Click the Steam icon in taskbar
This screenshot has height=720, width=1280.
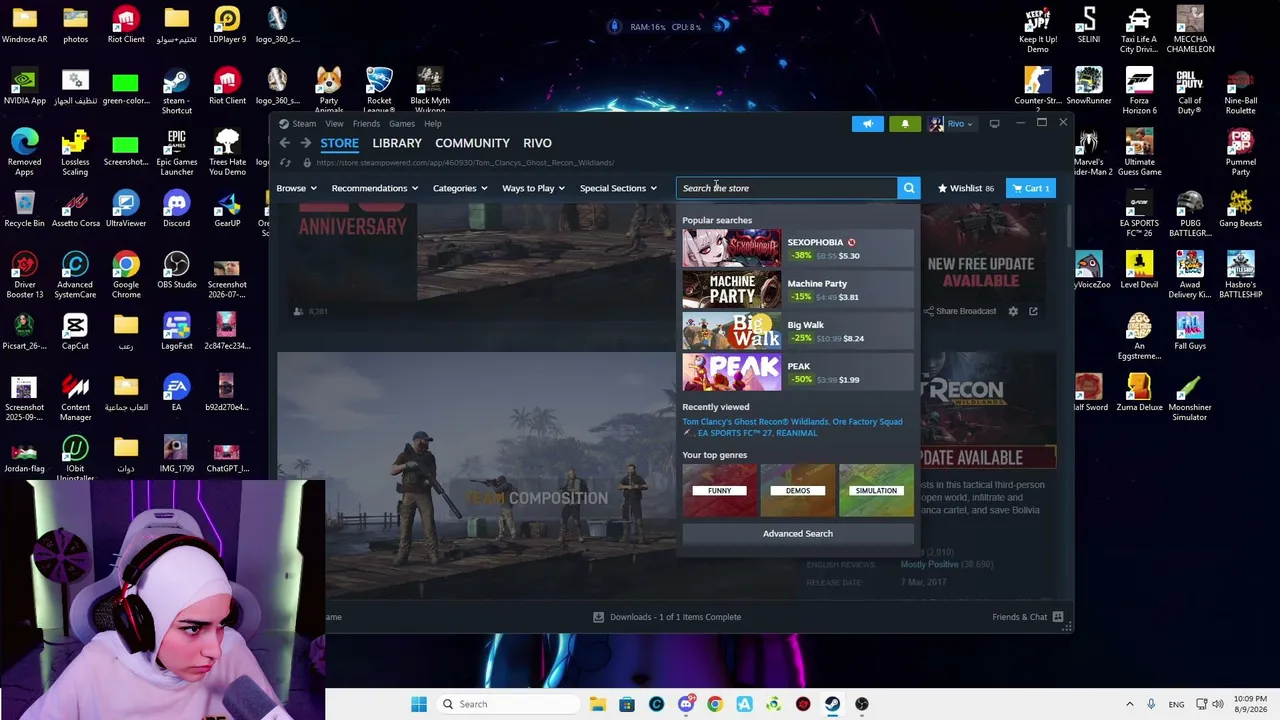click(832, 704)
